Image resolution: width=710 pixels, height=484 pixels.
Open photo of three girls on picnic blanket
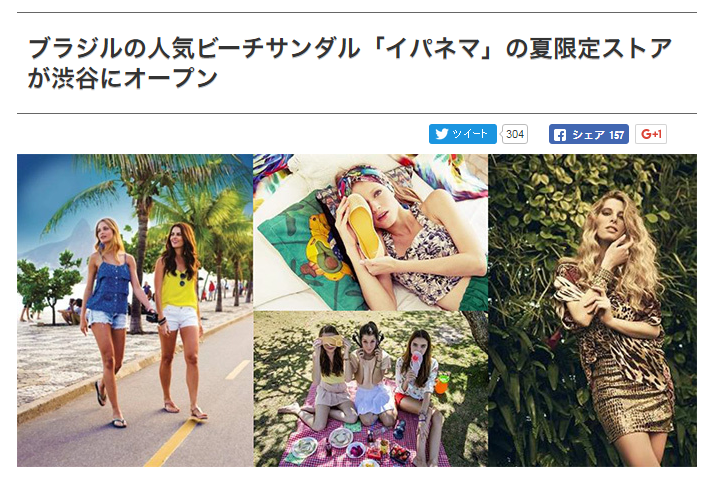coord(370,389)
